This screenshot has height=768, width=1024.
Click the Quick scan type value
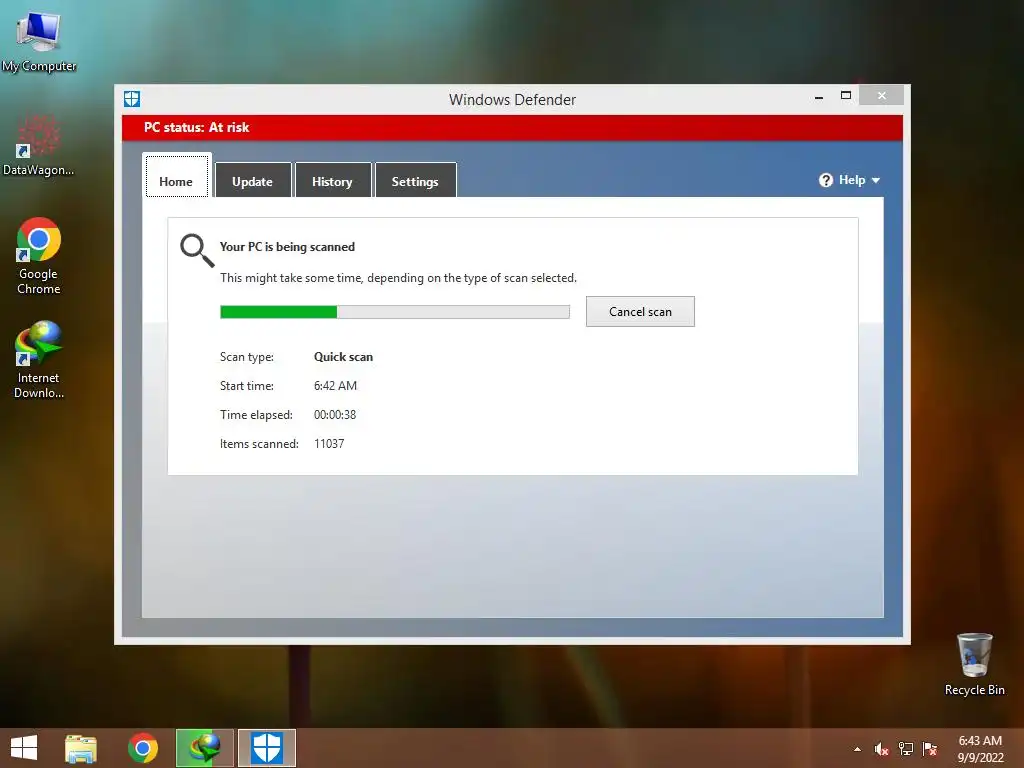pyautogui.click(x=344, y=357)
